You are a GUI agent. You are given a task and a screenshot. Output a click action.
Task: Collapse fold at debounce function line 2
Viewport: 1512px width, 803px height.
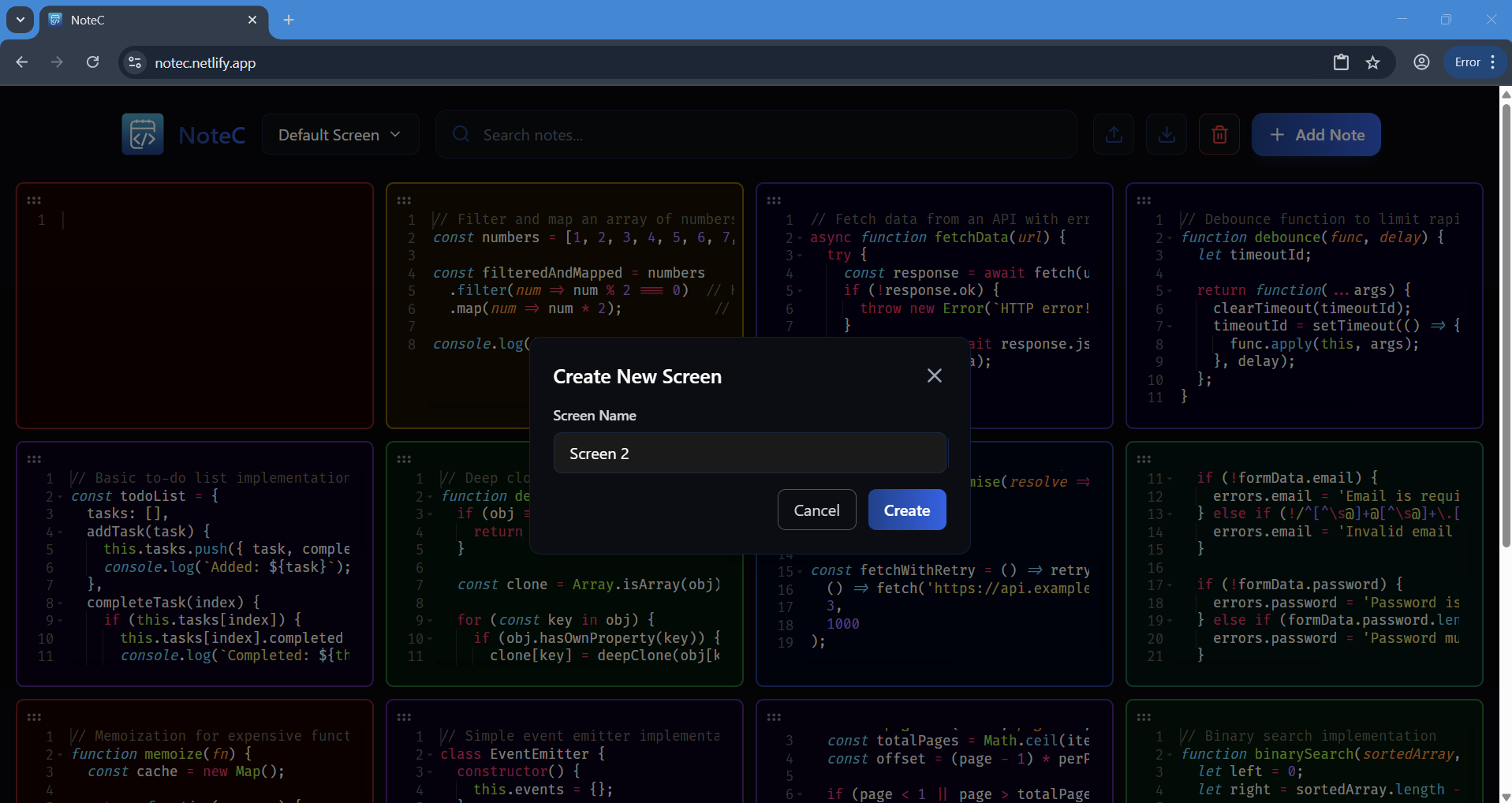(1170, 238)
